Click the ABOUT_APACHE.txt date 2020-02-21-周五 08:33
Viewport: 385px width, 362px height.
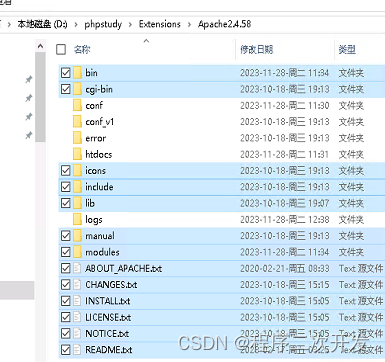click(x=285, y=268)
